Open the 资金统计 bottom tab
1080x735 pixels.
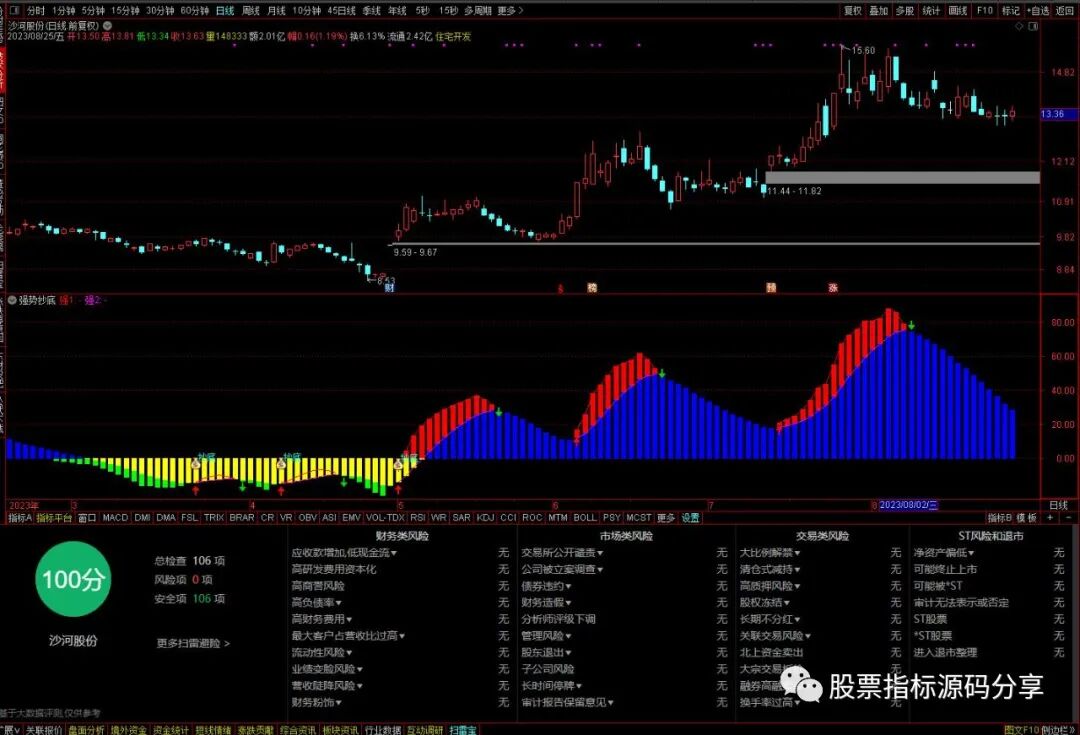point(169,729)
